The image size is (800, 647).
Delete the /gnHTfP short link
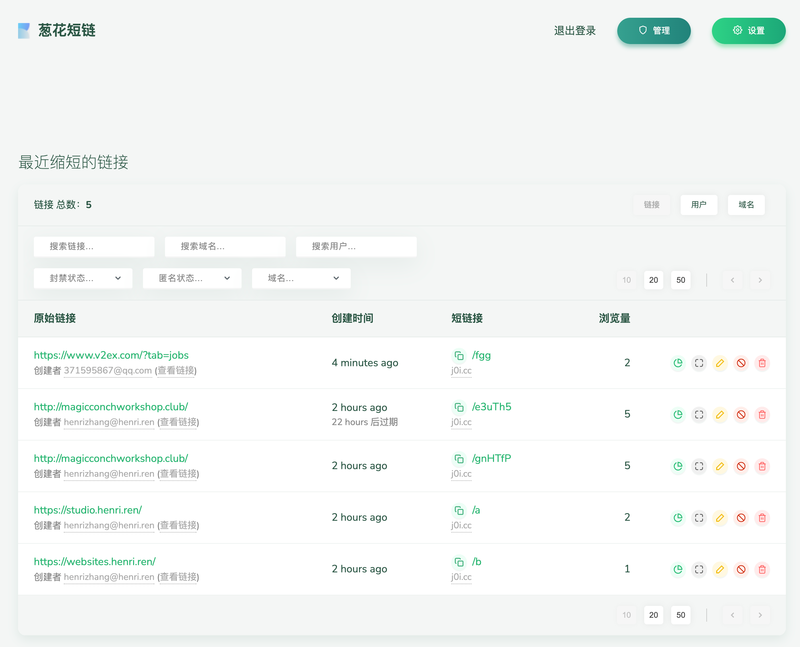tap(762, 466)
